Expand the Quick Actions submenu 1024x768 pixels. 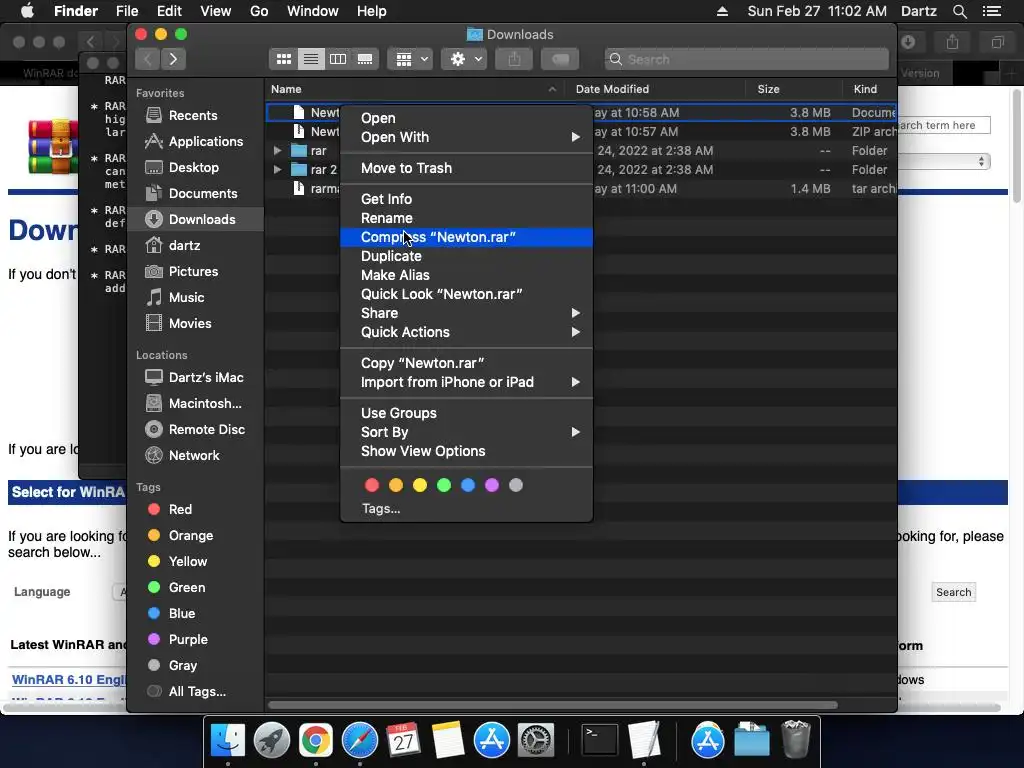(x=466, y=332)
